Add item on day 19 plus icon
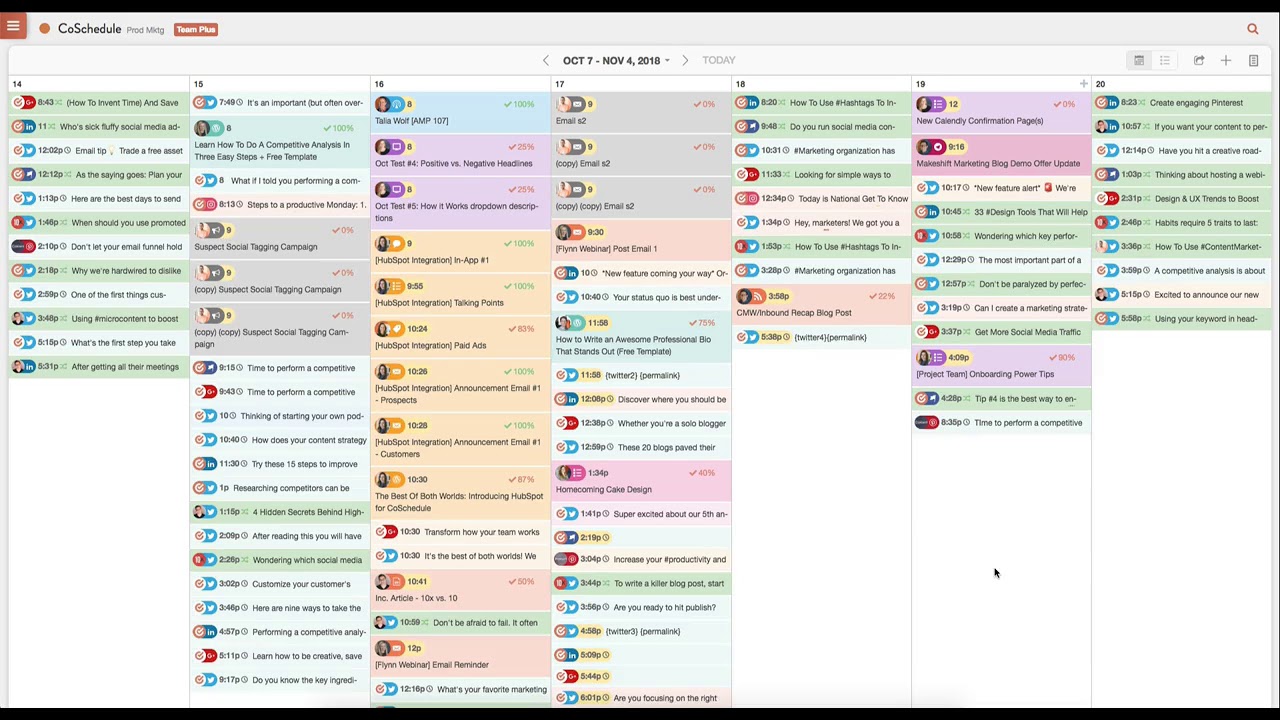 1083,84
